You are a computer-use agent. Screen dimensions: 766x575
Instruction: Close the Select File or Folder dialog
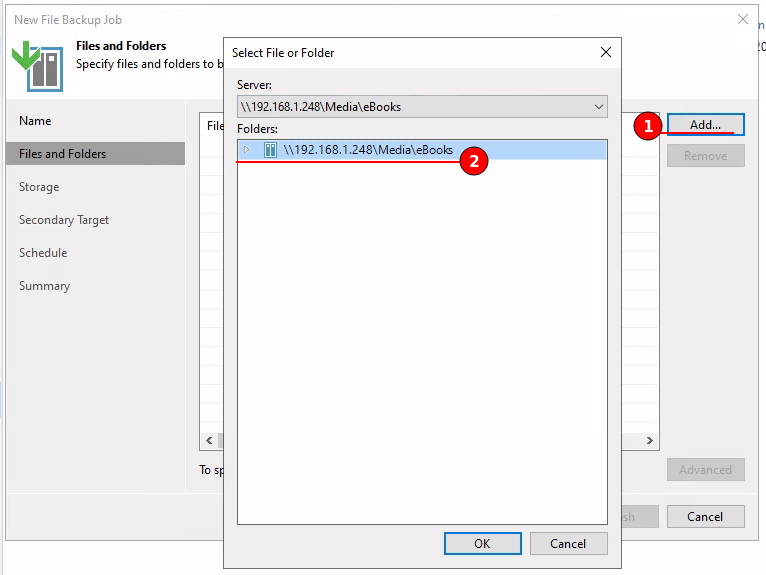pos(606,52)
